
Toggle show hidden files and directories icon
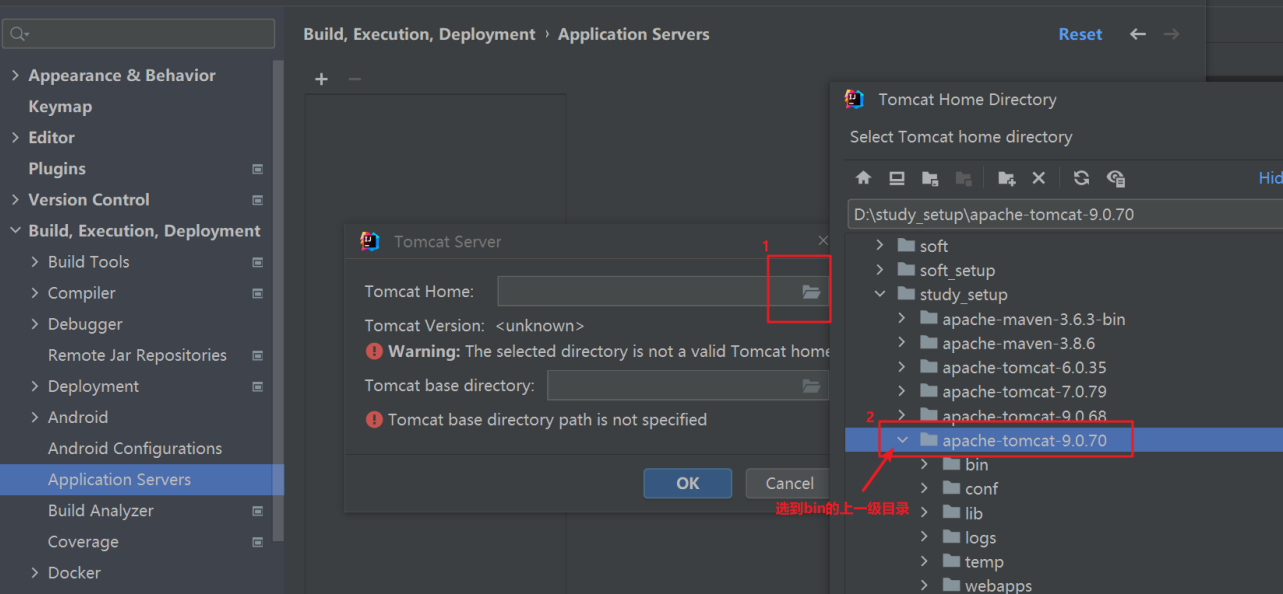(x=1116, y=178)
